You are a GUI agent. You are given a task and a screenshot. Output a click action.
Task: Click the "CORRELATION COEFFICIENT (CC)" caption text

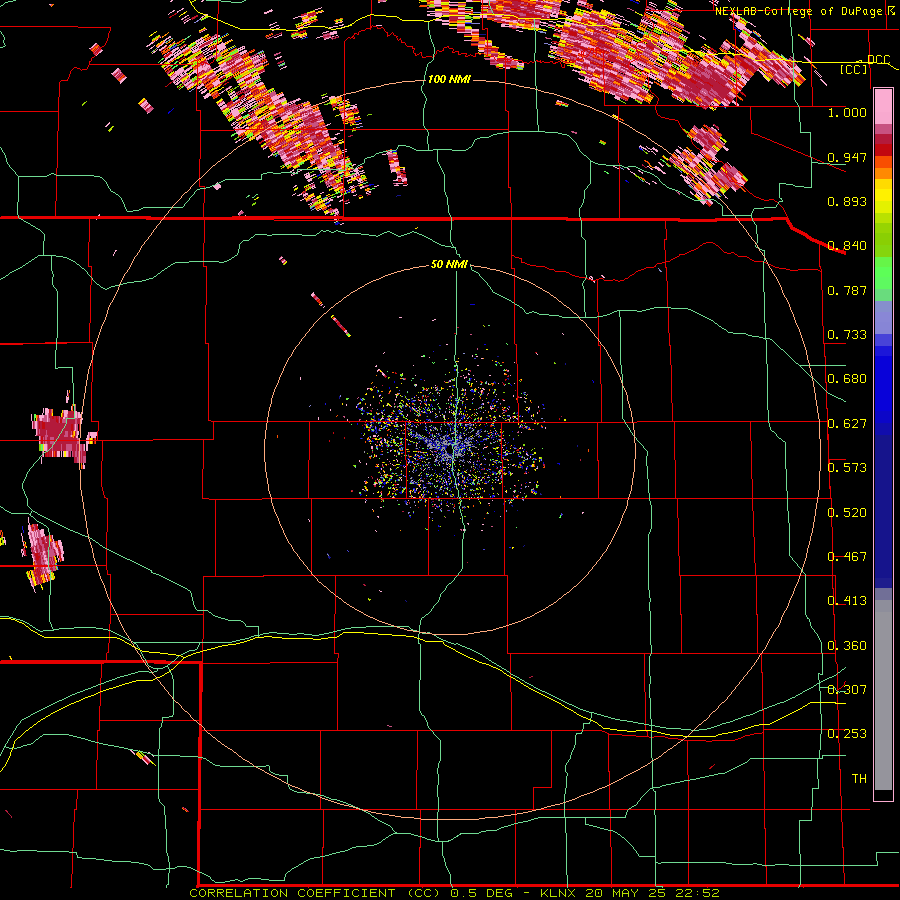point(315,893)
